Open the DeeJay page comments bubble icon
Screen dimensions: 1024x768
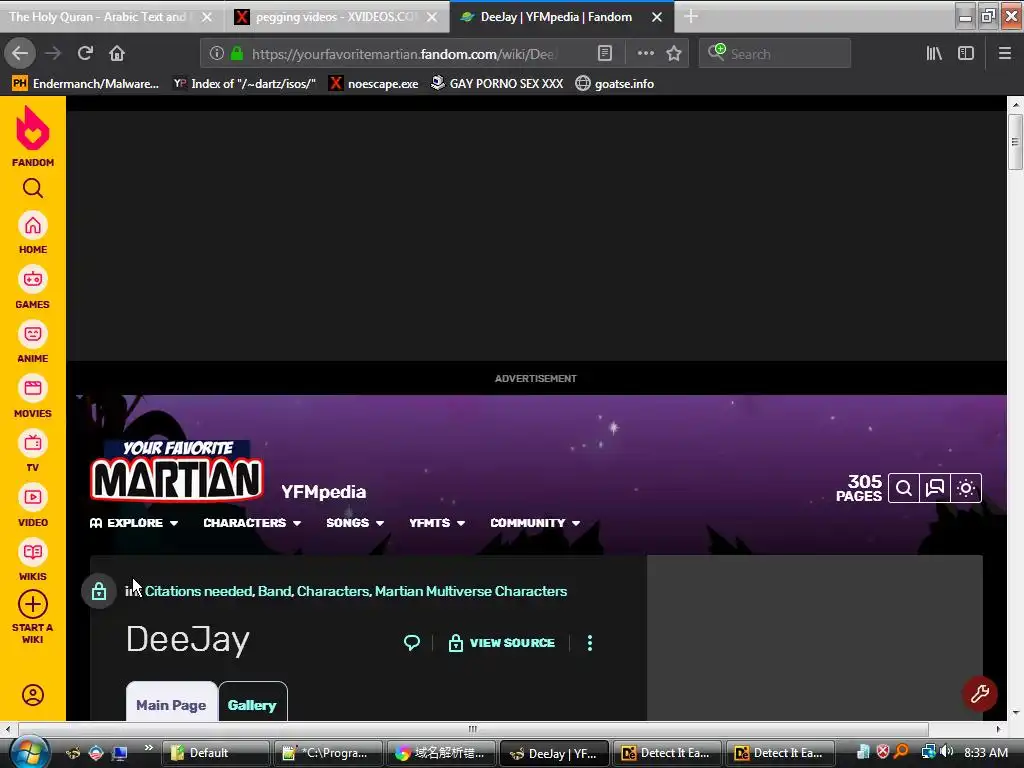[x=412, y=643]
